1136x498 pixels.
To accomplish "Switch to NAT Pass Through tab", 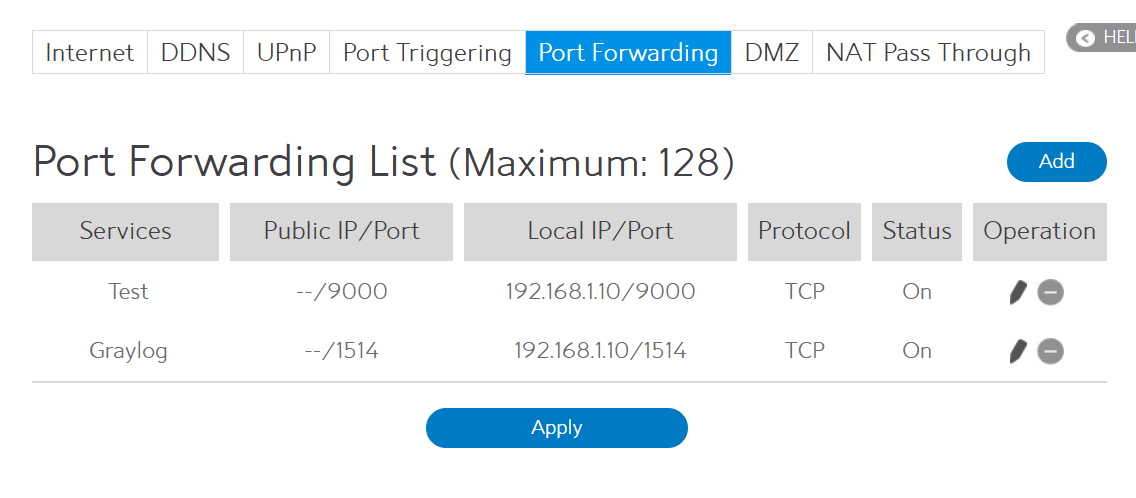I will (x=928, y=52).
